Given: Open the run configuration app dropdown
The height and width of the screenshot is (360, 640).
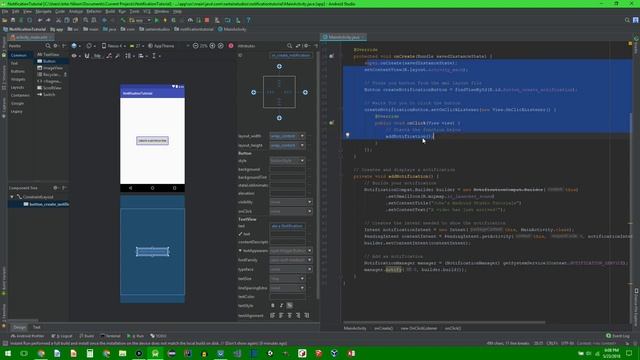Looking at the screenshot, I should 140,20.
